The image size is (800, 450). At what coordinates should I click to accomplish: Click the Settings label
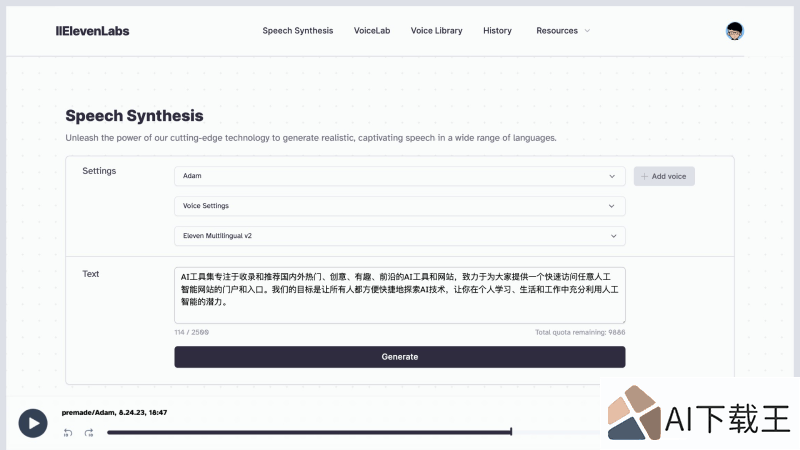[99, 171]
